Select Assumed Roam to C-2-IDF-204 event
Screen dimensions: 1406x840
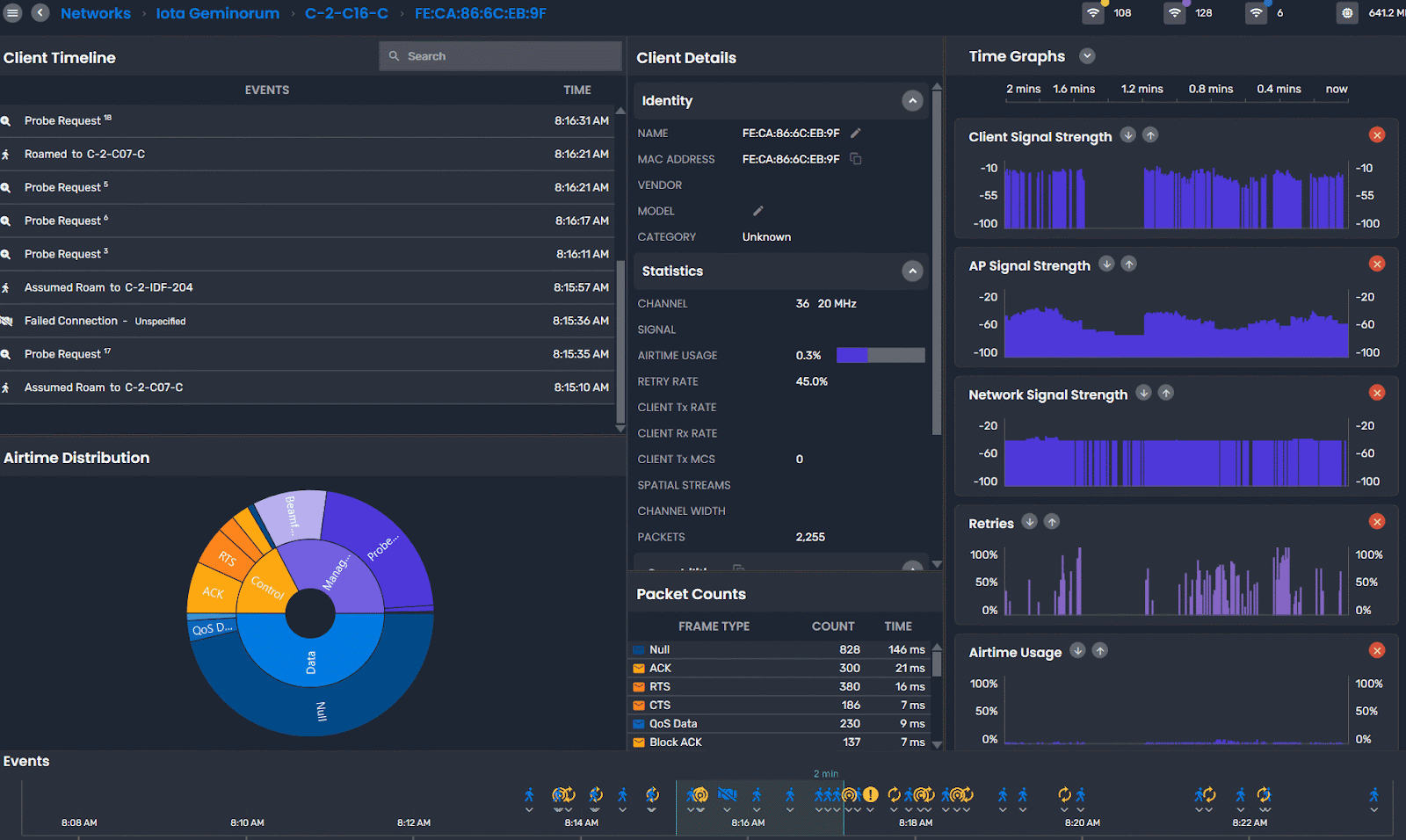point(307,287)
